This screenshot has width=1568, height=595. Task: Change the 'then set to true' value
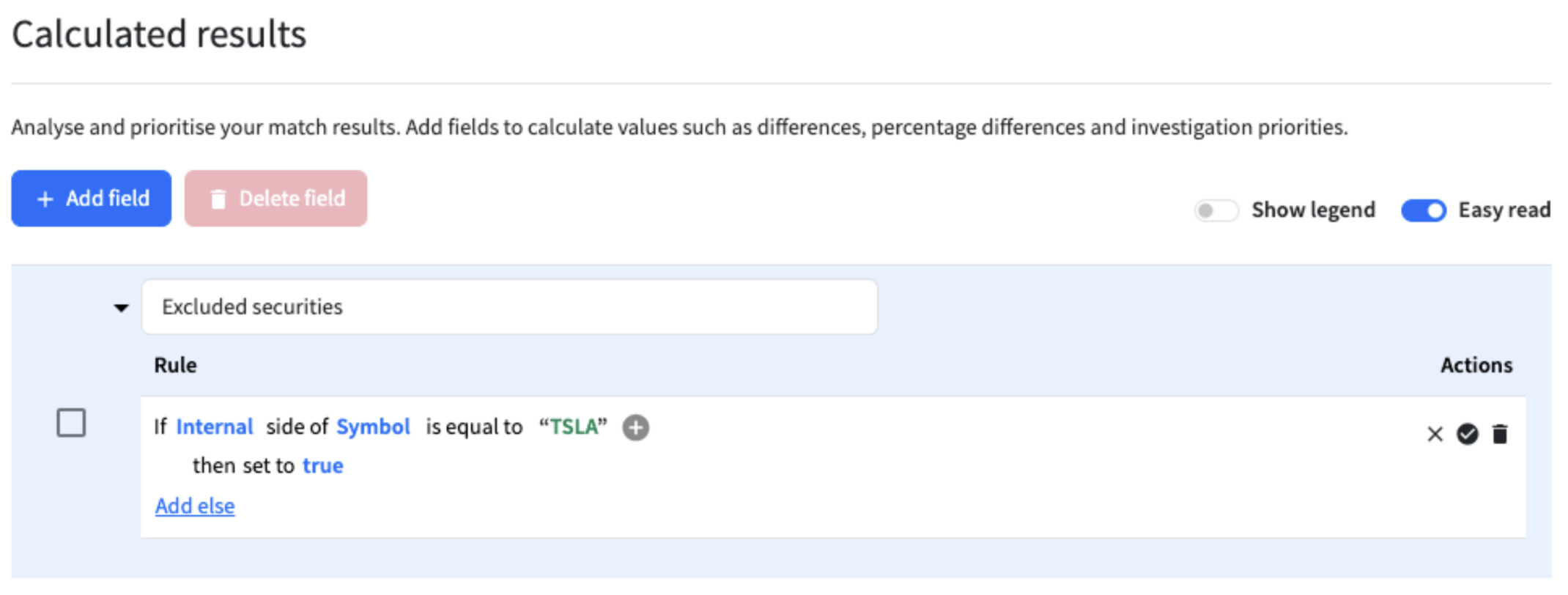coord(323,465)
